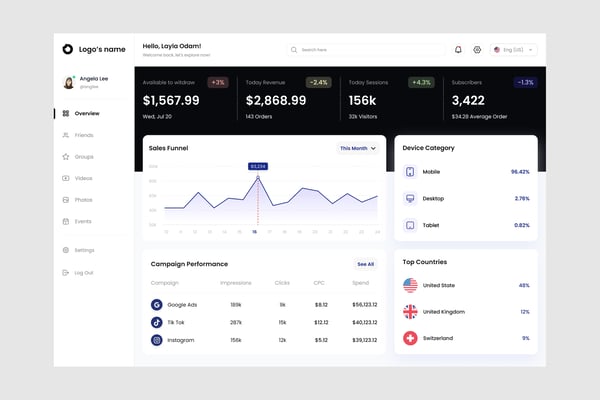Open the Groups sidebar item
This screenshot has width=600, height=400.
pyautogui.click(x=84, y=157)
